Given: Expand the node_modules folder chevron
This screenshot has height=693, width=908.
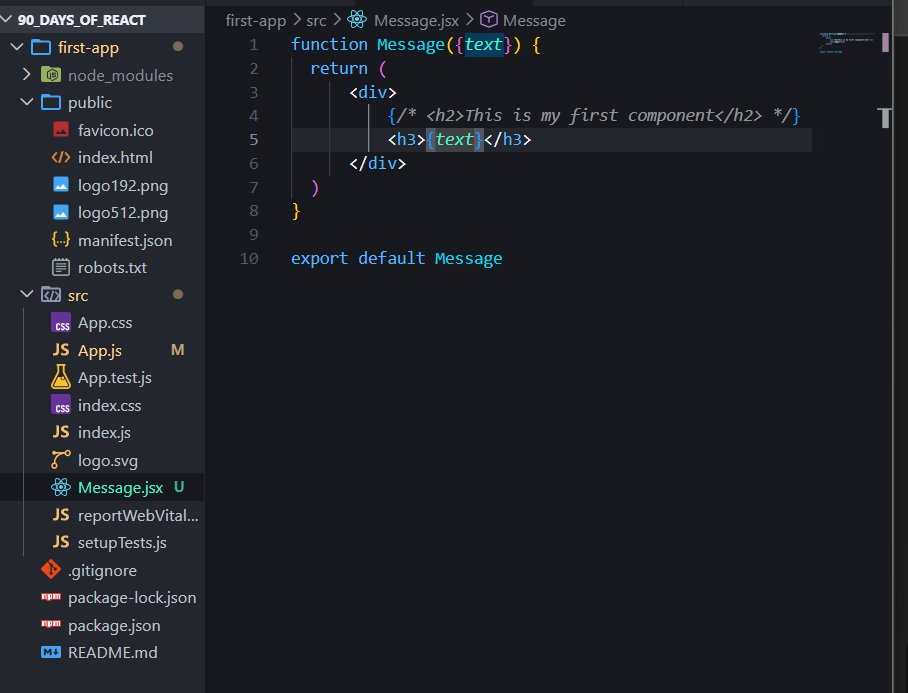Looking at the screenshot, I should pyautogui.click(x=27, y=75).
